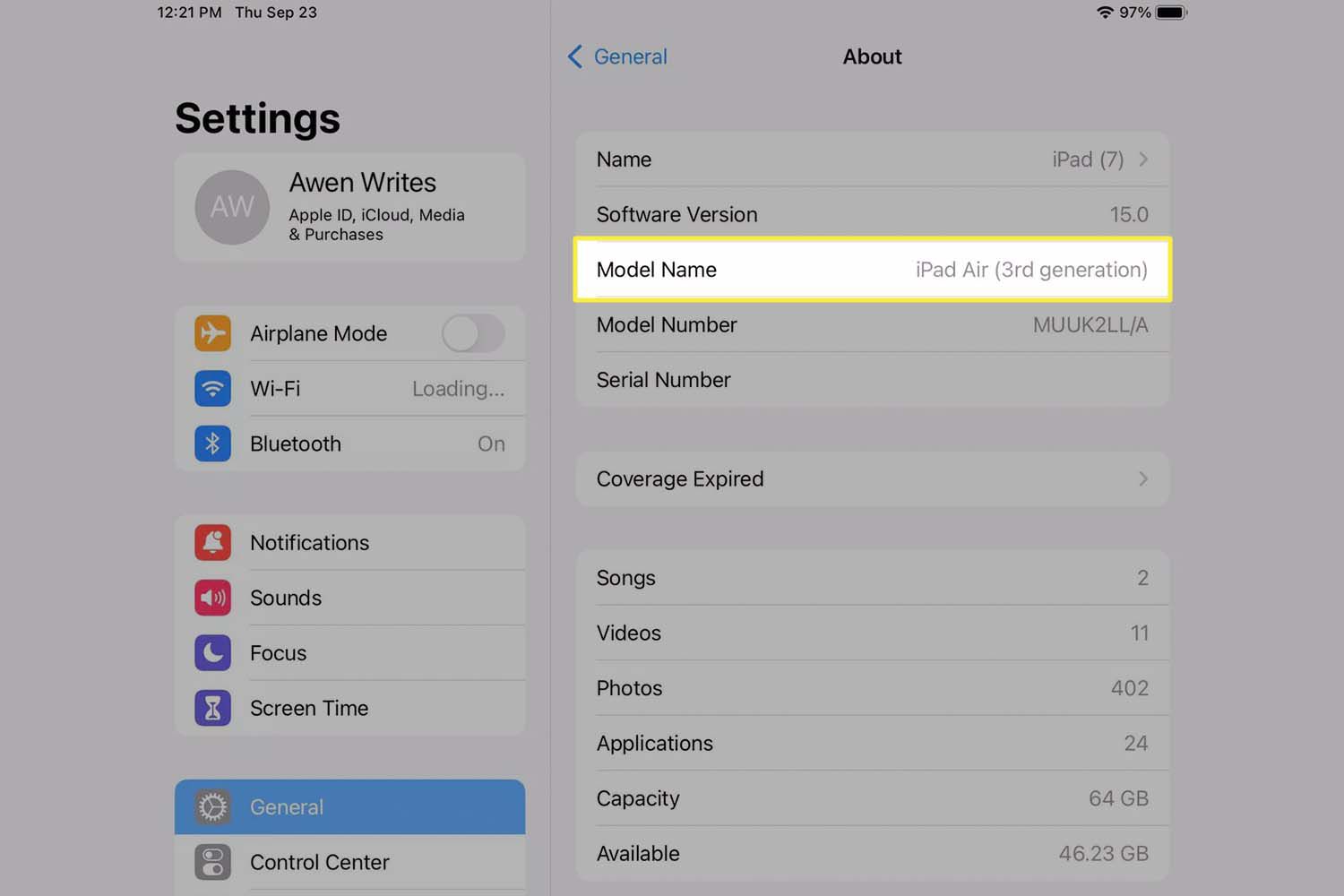Tap the AW profile avatar

coord(232,207)
